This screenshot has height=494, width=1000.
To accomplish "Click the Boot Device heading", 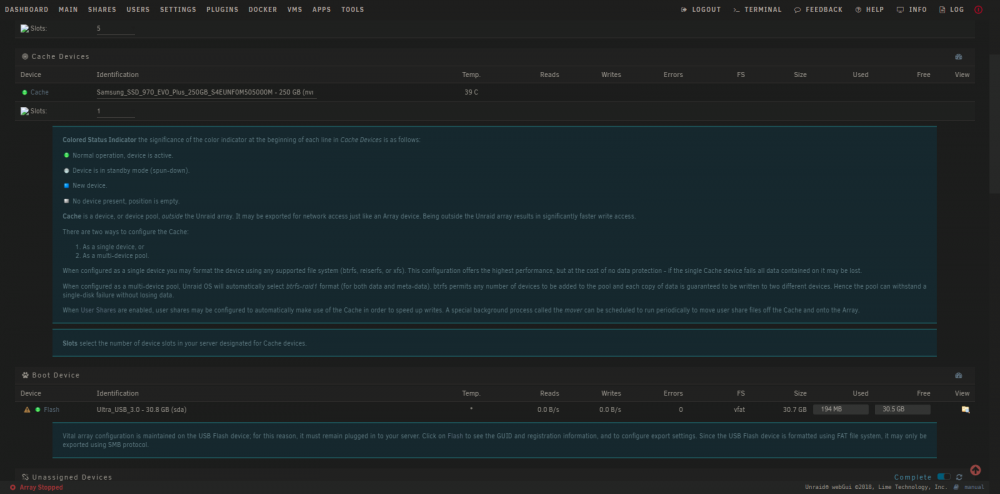I will pos(56,375).
